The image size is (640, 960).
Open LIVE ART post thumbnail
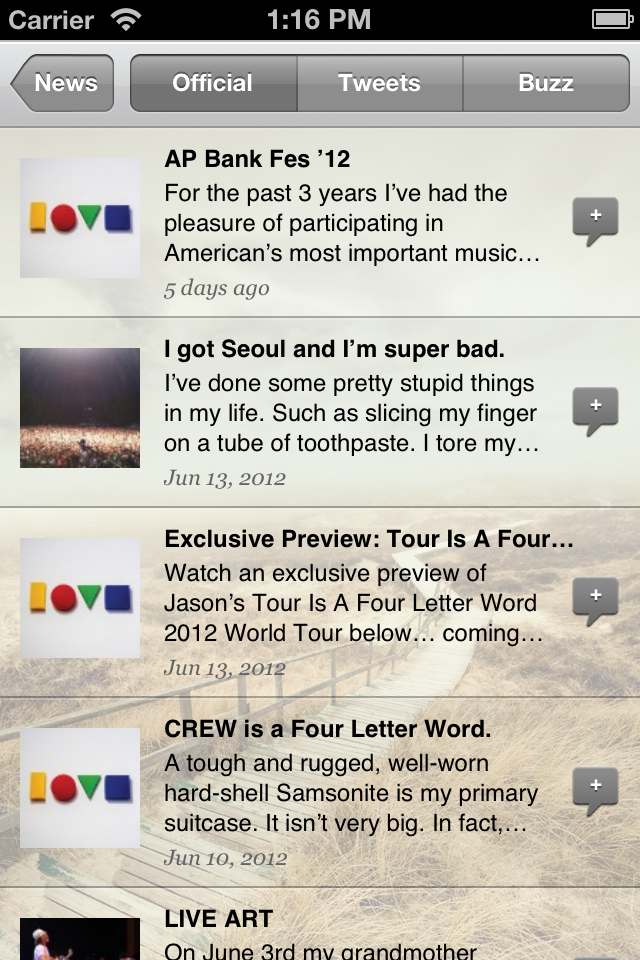[x=80, y=940]
